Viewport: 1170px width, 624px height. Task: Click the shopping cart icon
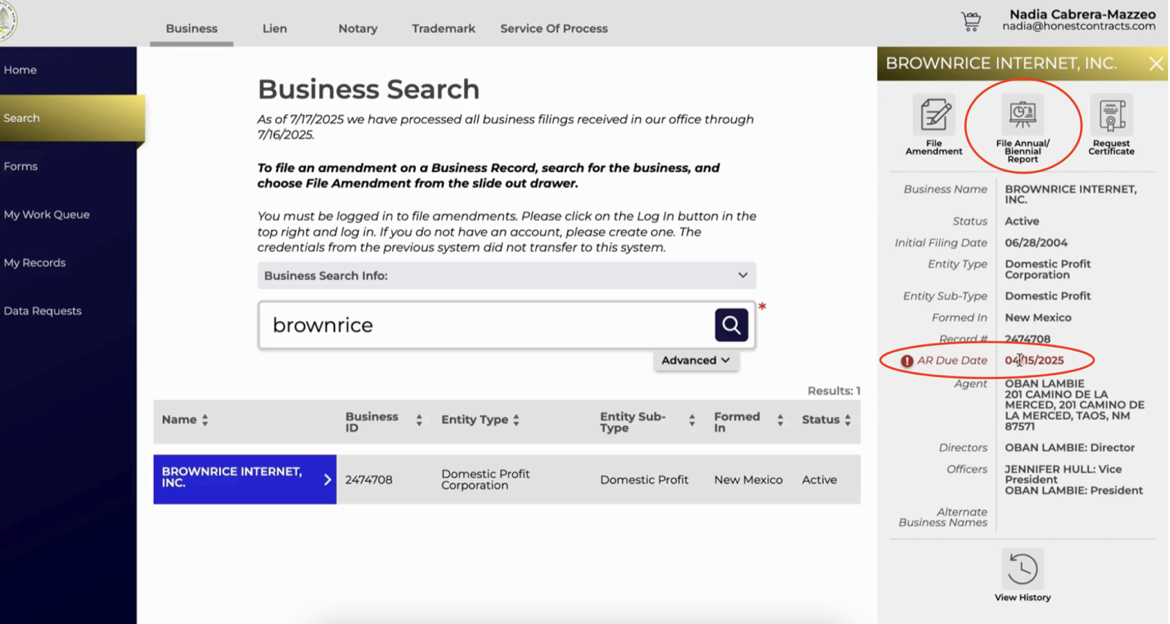[x=970, y=21]
